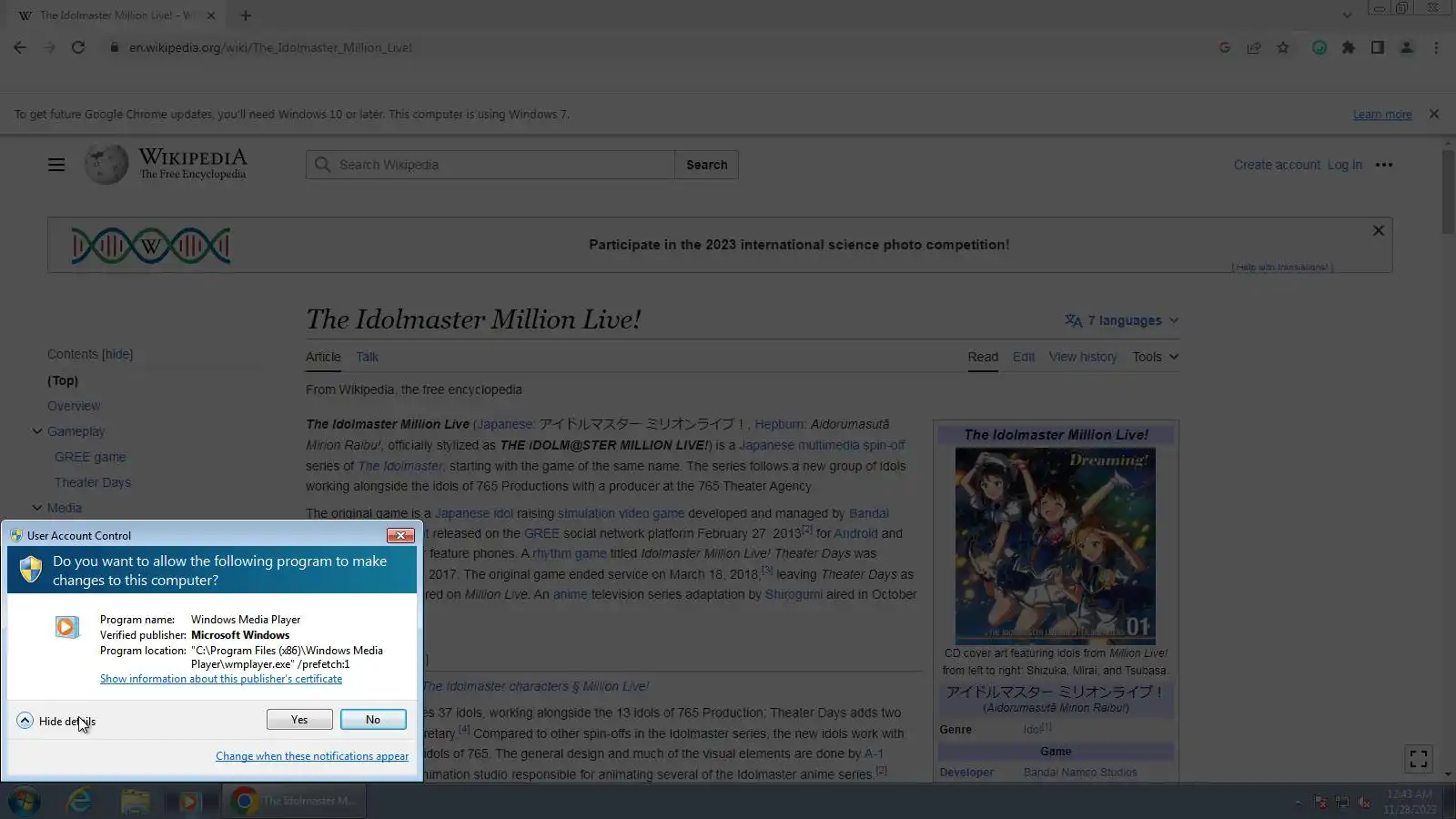Jump to GREE game in contents
The image size is (1456, 819).
click(90, 457)
